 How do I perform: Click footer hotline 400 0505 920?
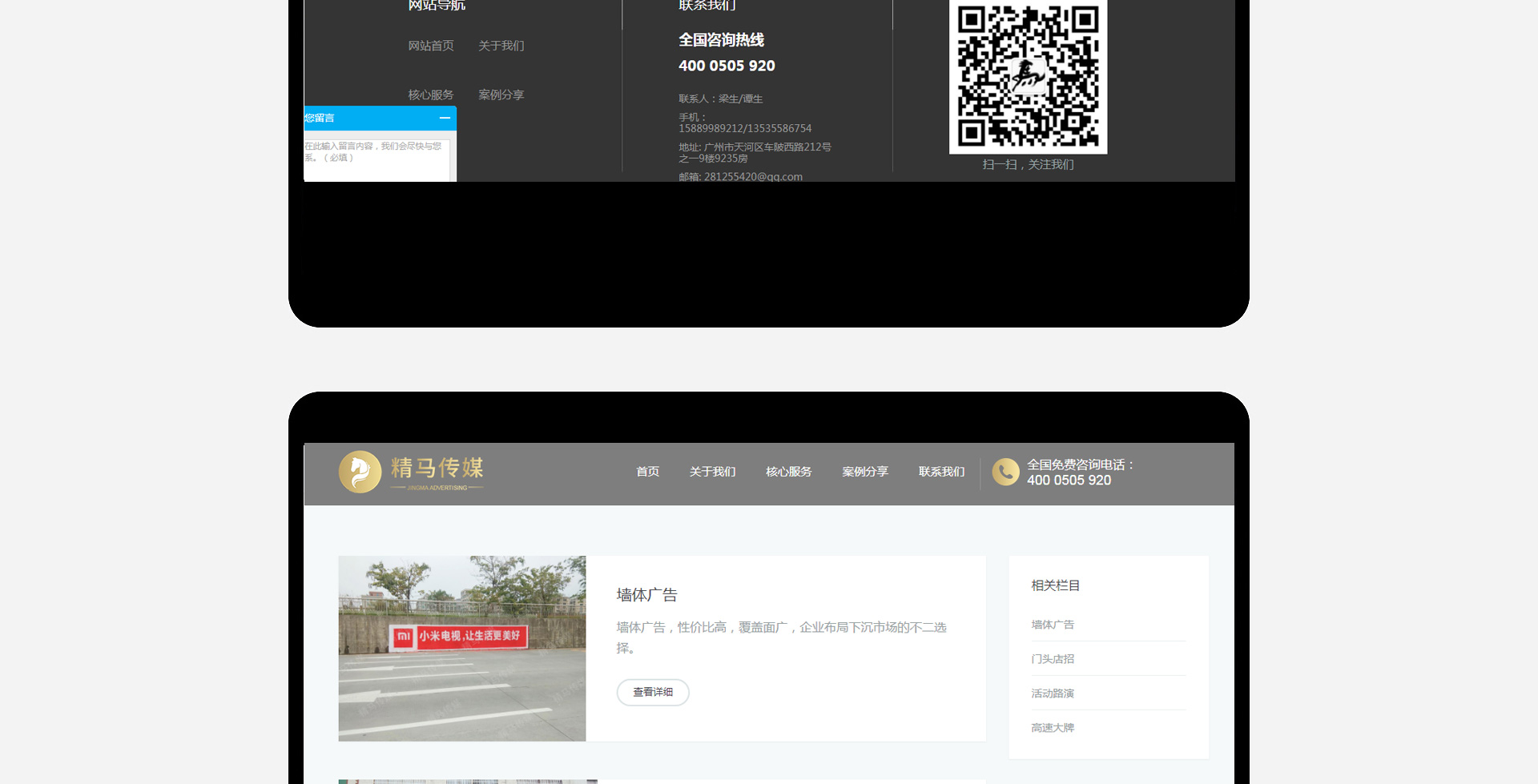click(x=727, y=66)
